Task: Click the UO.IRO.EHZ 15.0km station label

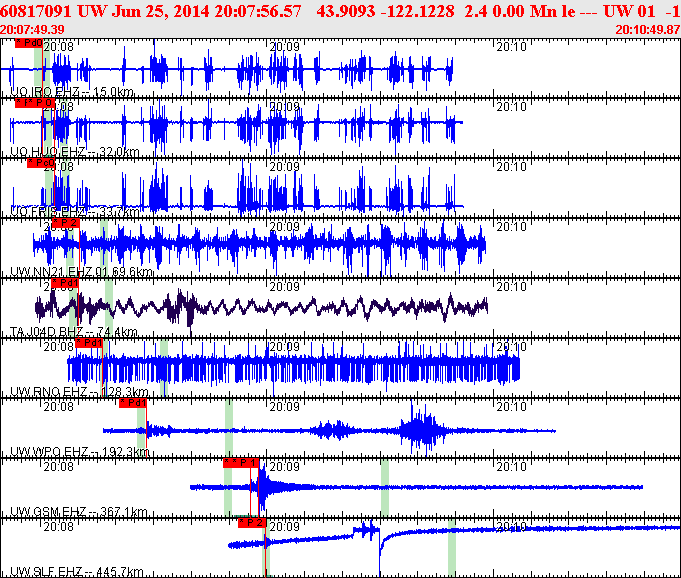Action: tap(71, 92)
